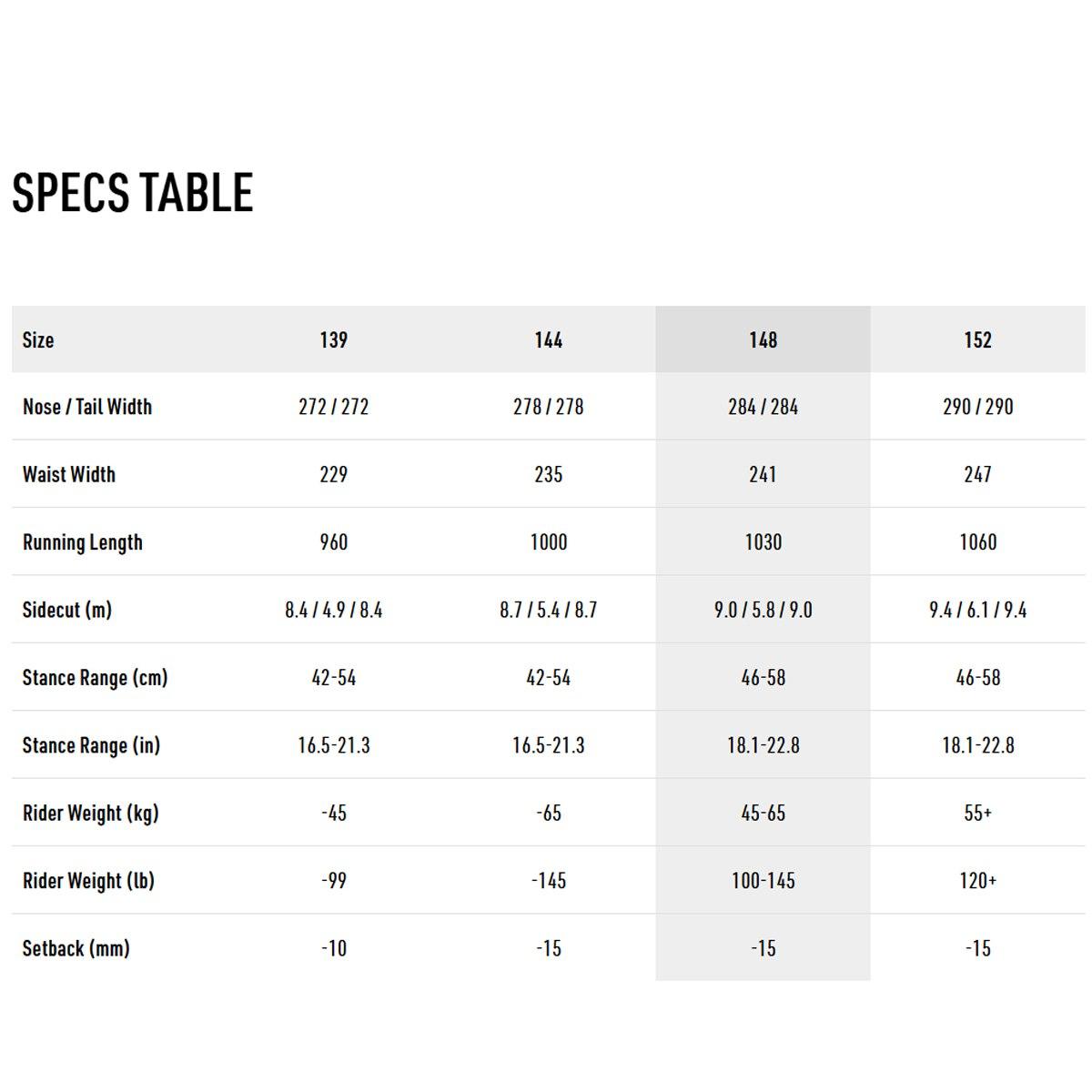Image resolution: width=1092 pixels, height=1092 pixels.
Task: Click the 241 waist width value
Action: (x=763, y=474)
